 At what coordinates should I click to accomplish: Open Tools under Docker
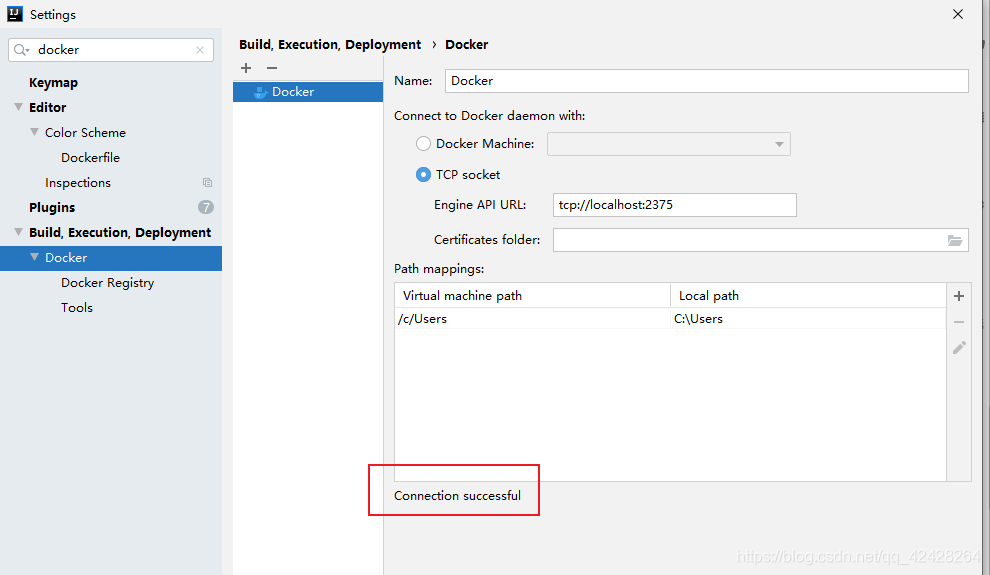point(77,307)
